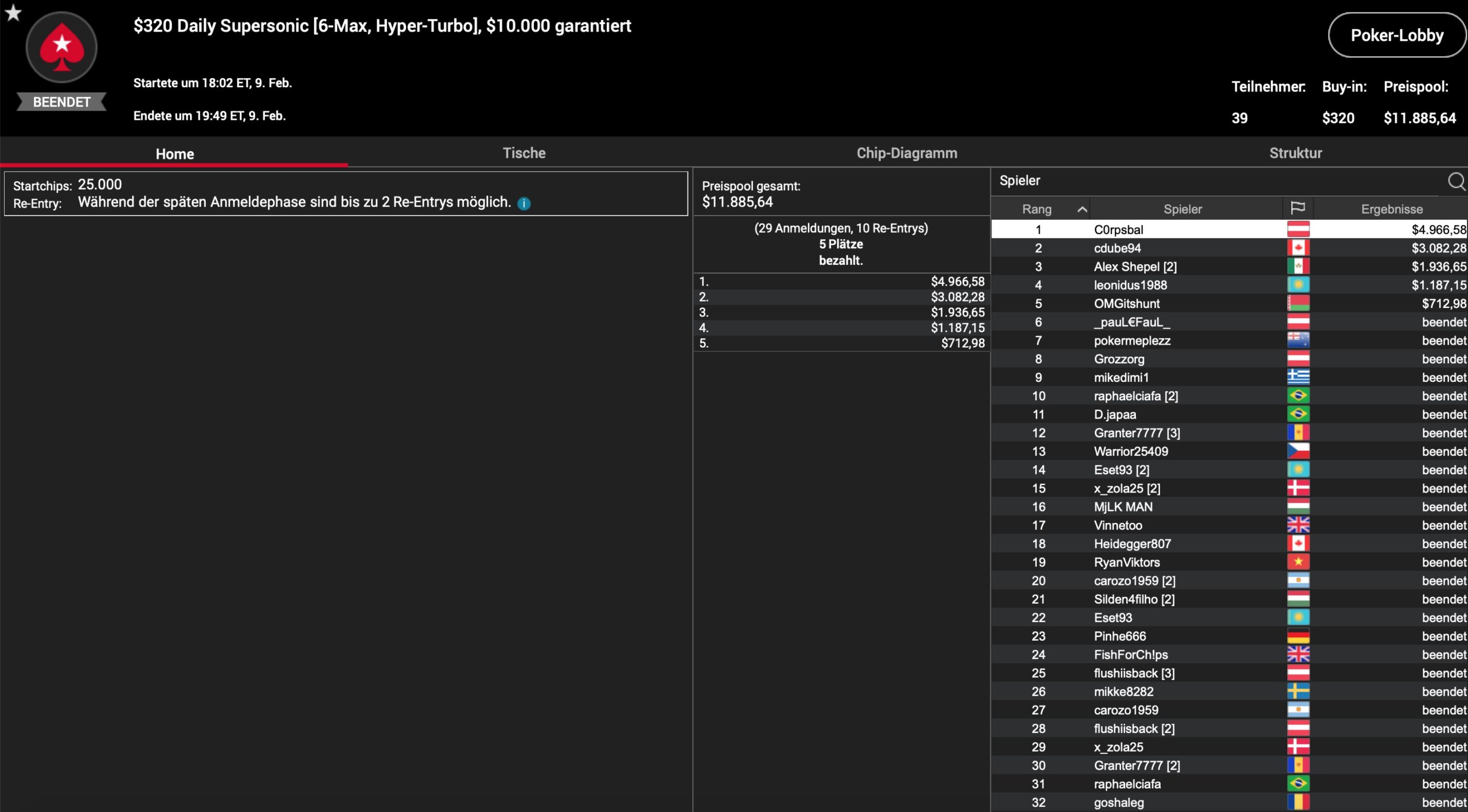
Task: Click the Czech flag beside Warrior25409
Action: [x=1298, y=451]
